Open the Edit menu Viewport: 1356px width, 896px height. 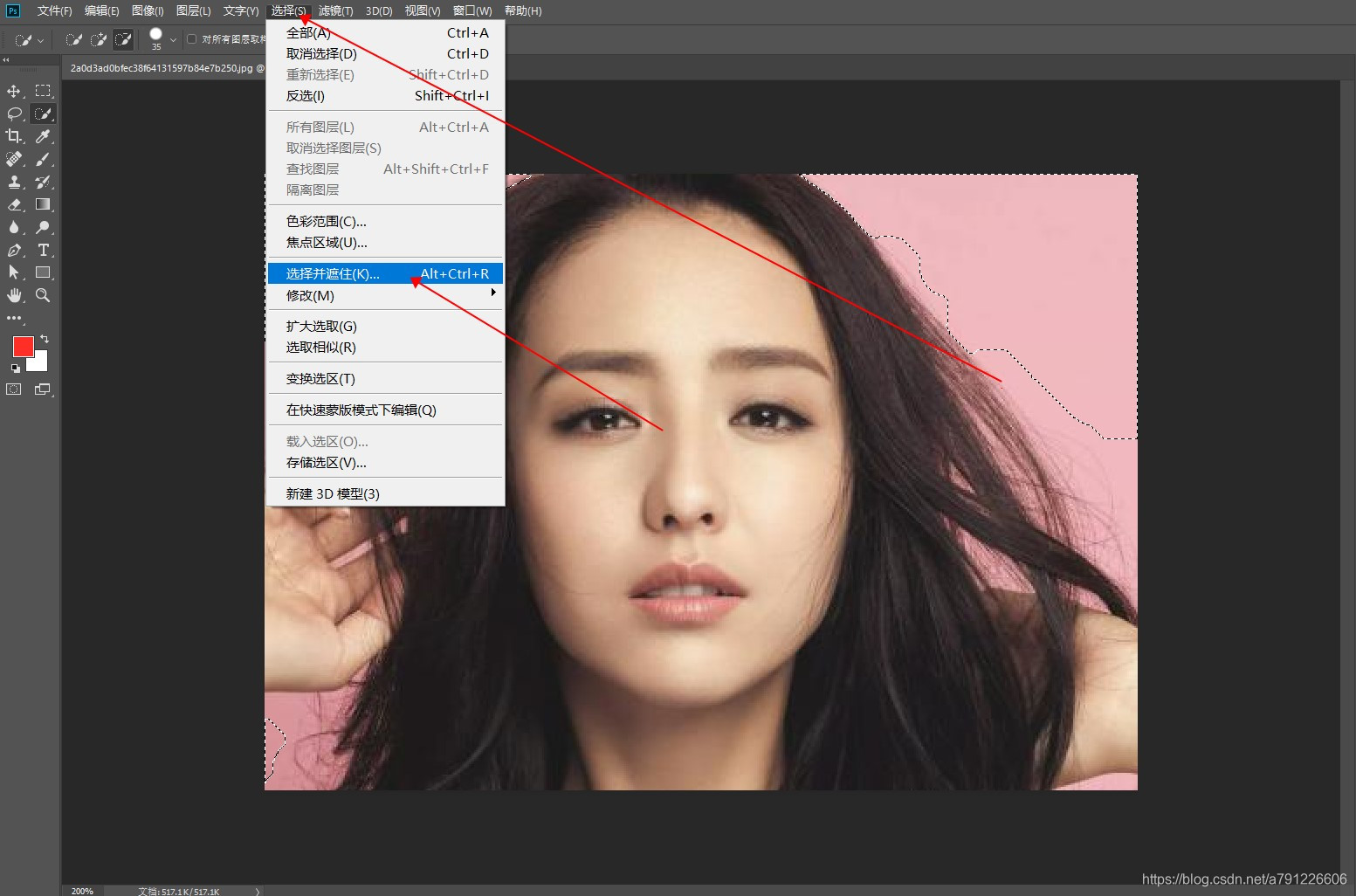(101, 10)
